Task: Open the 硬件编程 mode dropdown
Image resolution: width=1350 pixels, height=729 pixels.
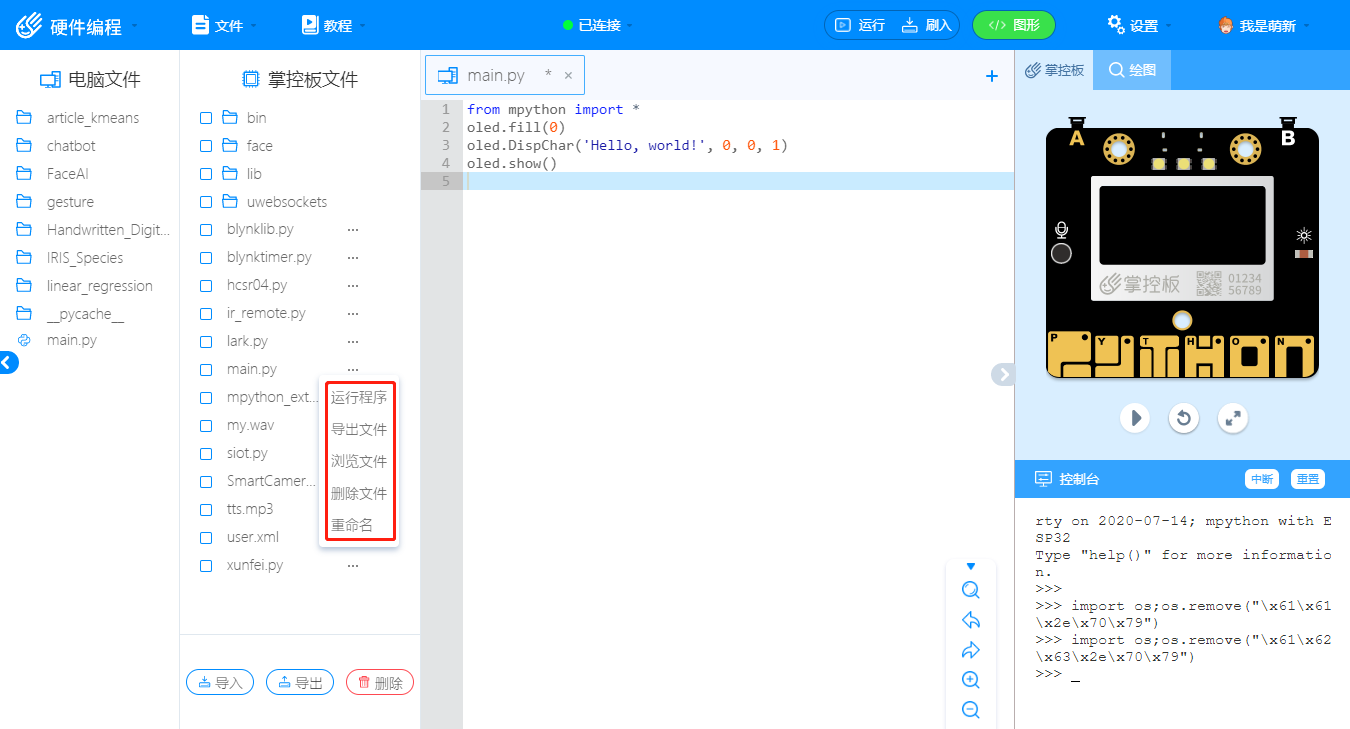Action: [77, 26]
